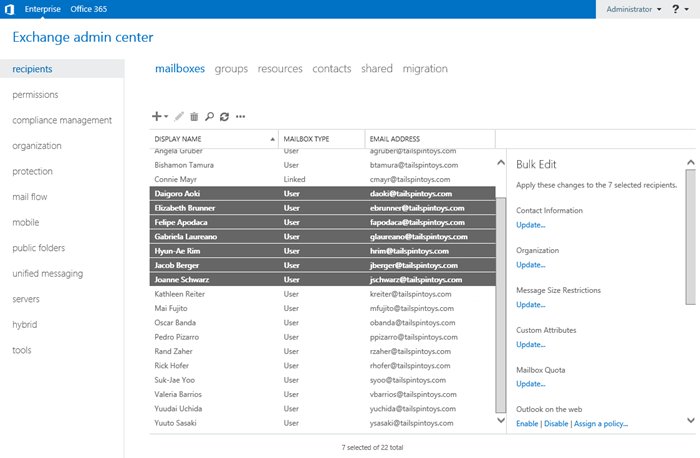Viewport: 700px width, 458px height.
Task: Open the add new mailbox plus icon
Action: click(156, 117)
